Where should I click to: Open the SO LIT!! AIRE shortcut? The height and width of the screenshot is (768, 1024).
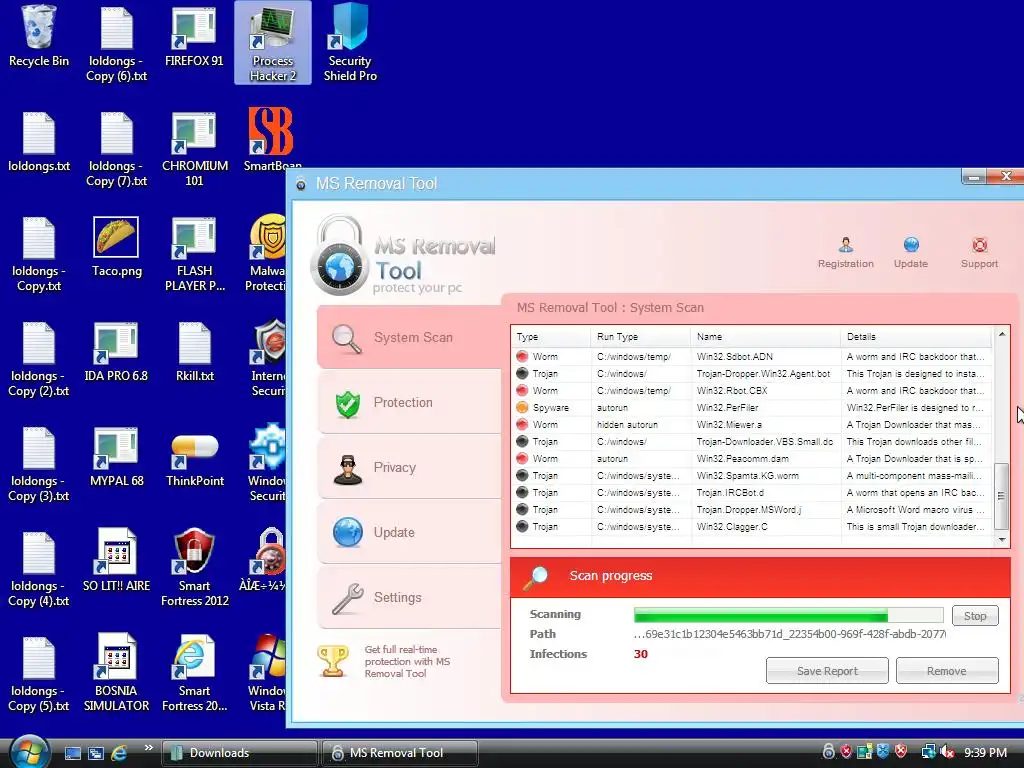116,562
